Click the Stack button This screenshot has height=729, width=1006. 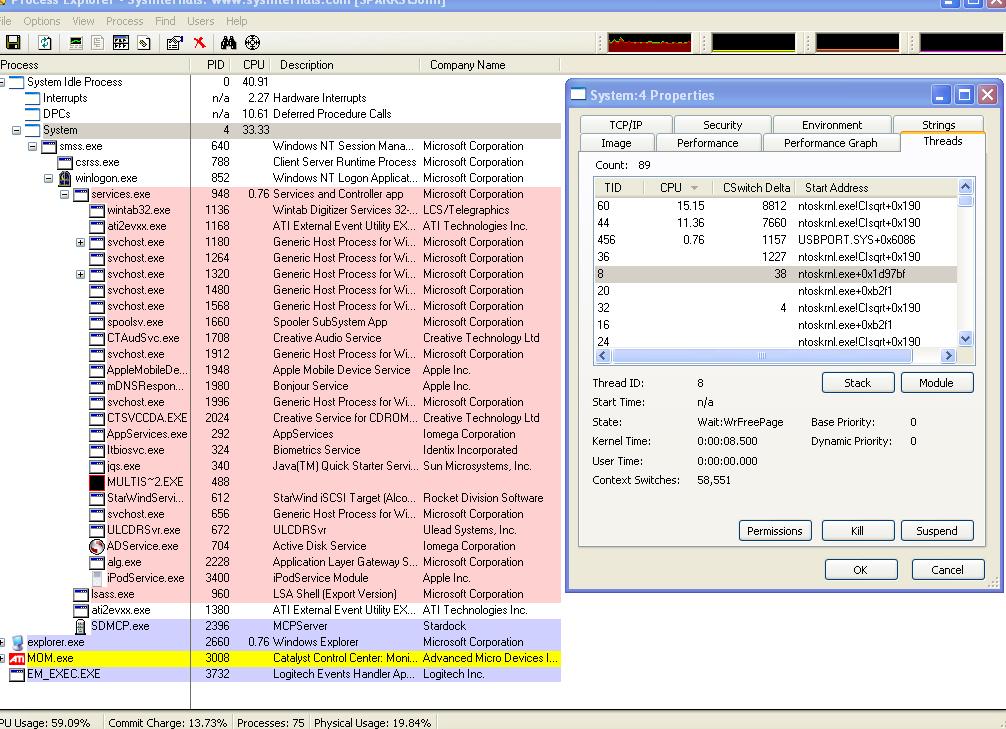click(857, 383)
